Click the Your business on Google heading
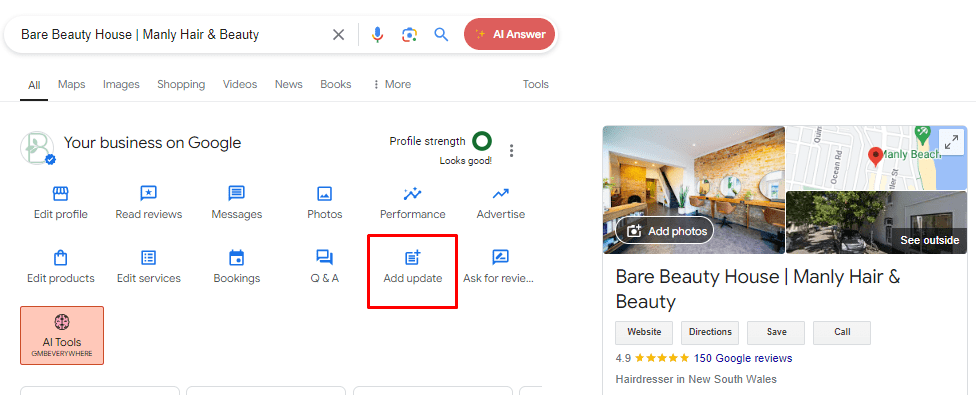 (152, 143)
